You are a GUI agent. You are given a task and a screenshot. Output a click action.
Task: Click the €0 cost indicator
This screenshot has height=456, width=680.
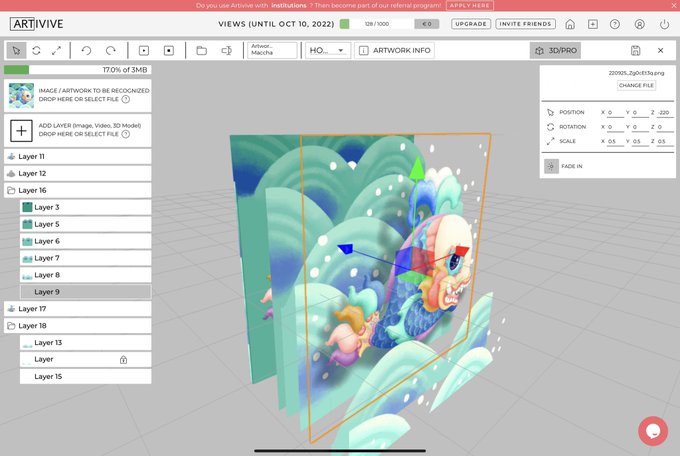tap(427, 24)
